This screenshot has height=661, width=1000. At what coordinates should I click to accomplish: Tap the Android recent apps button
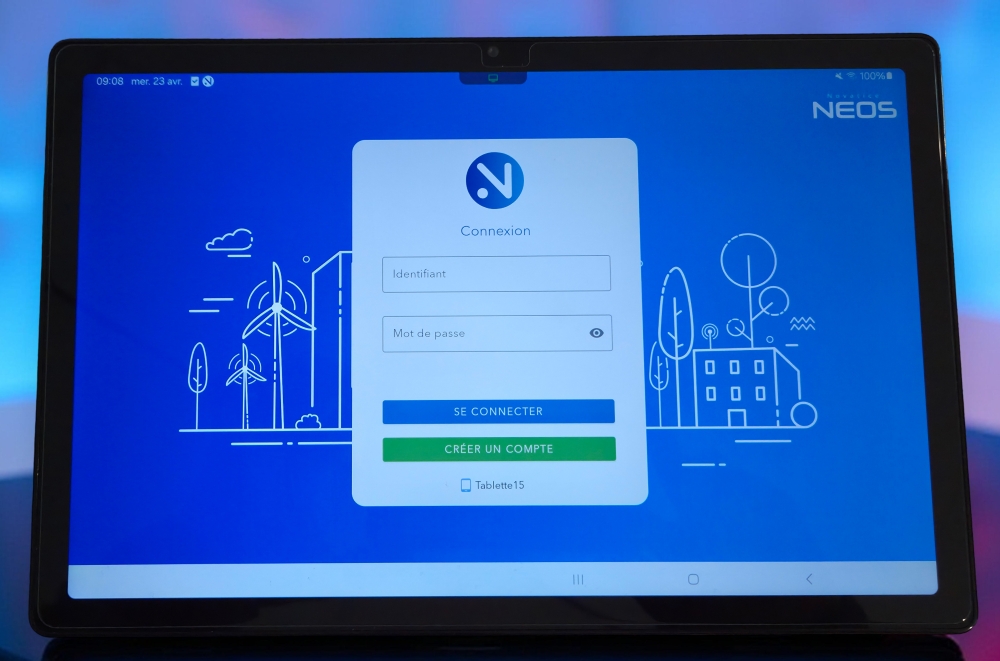[x=578, y=579]
